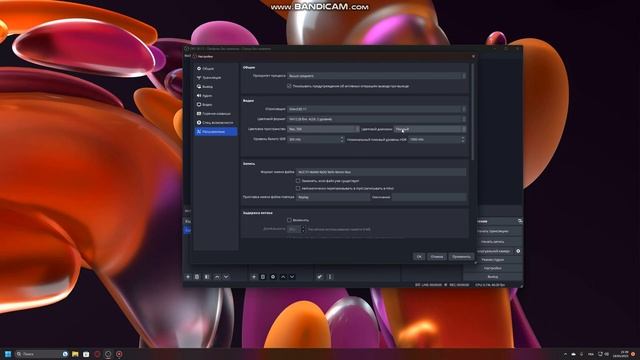Viewport: 640px width, 360px height.
Task: Enable the stream delay checkbox
Action: pos(289,220)
